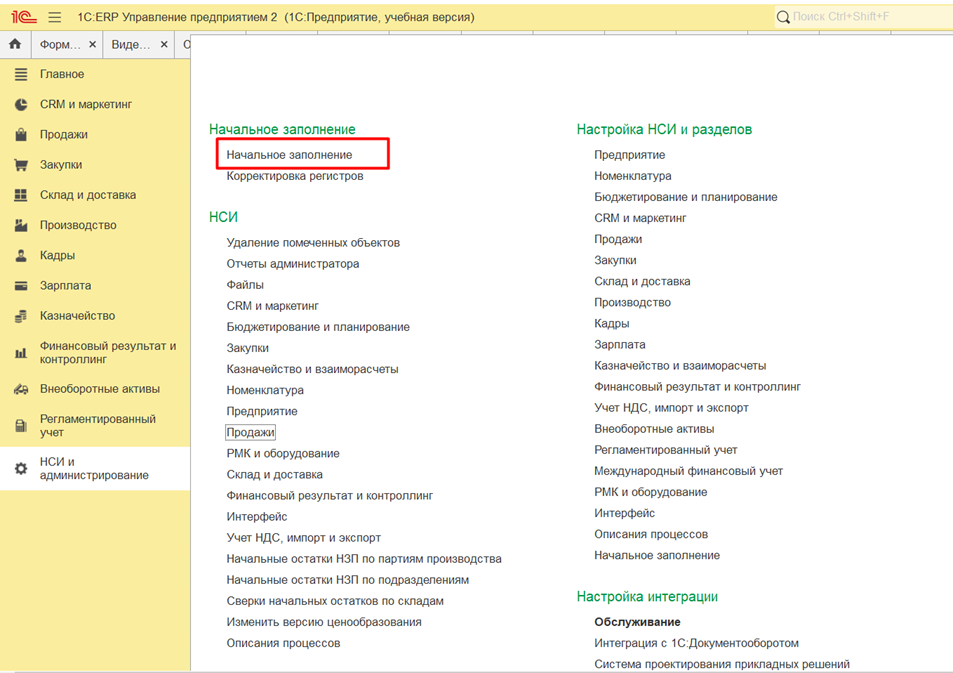Open Бюджетирование и планирование under НСИ
953x673 pixels.
[x=318, y=327]
